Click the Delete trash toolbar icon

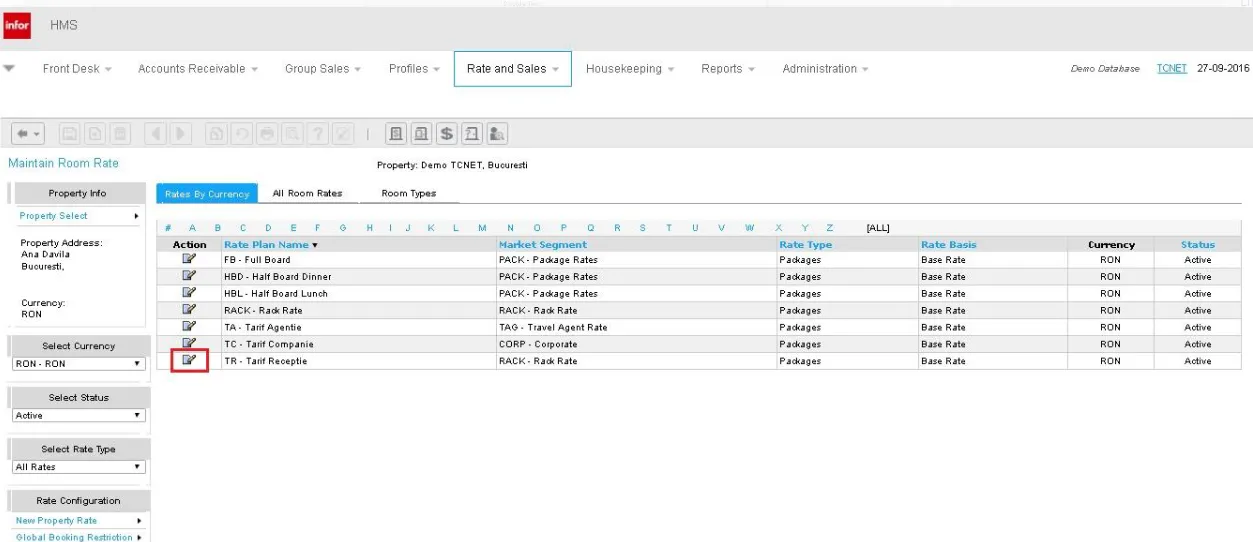pos(120,133)
